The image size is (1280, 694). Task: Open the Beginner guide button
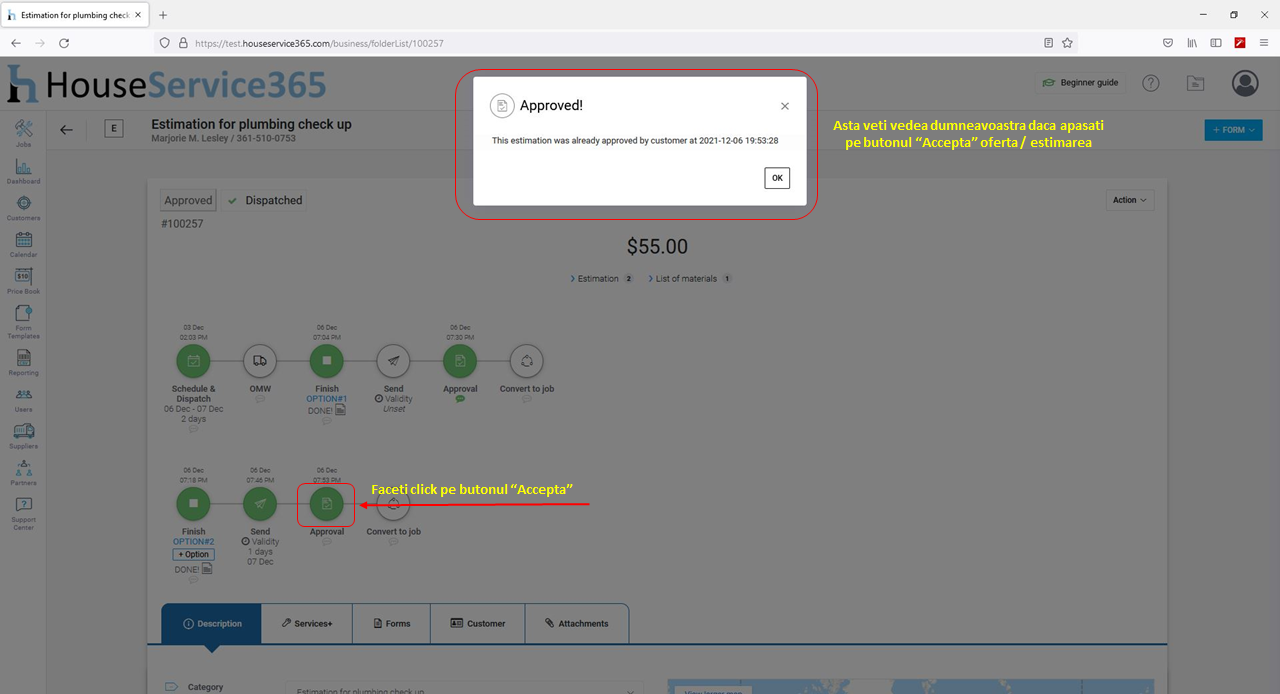(x=1080, y=83)
